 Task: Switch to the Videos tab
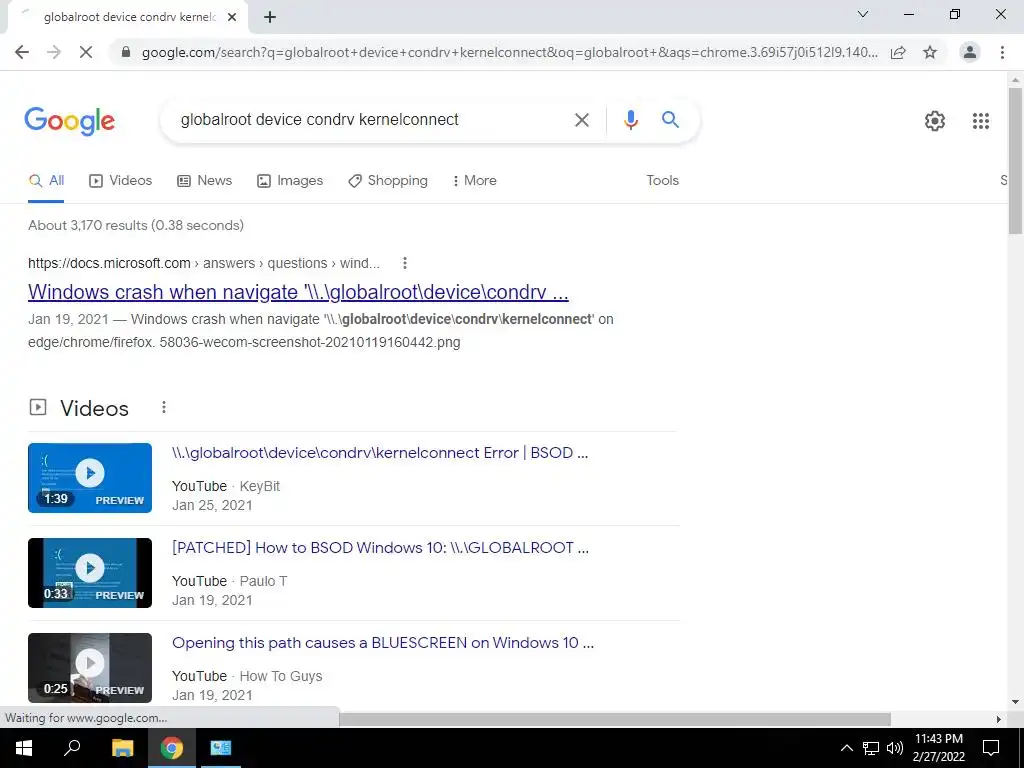120,181
